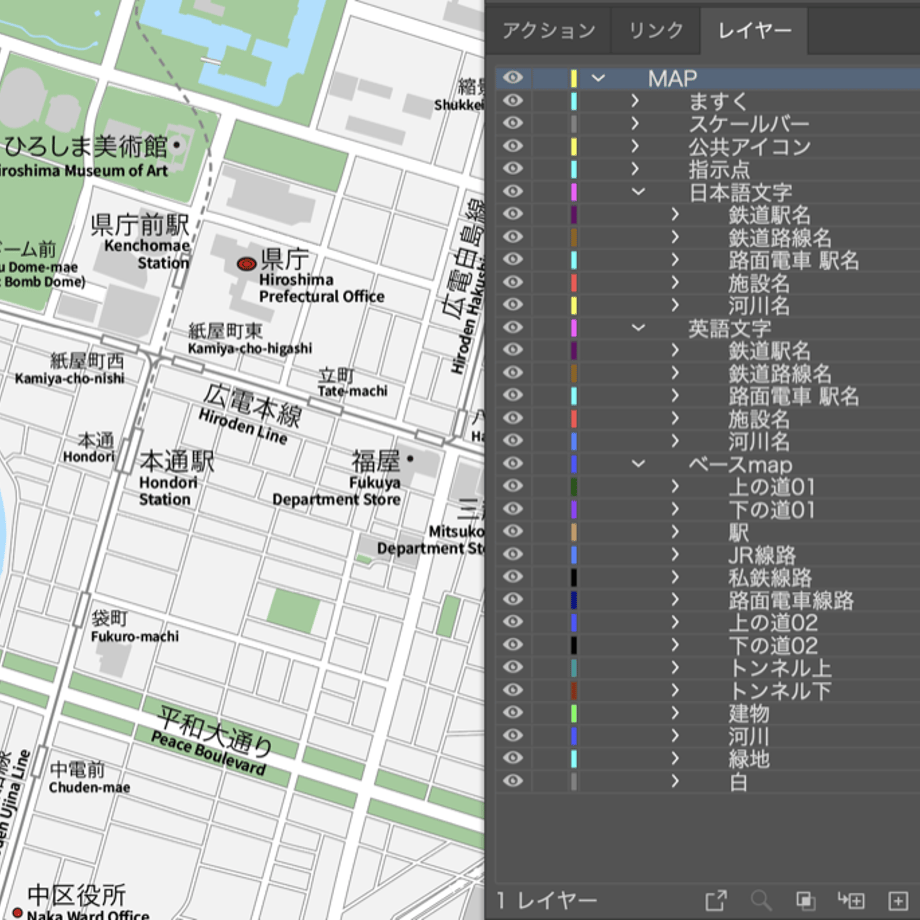The image size is (920, 920).
Task: Collapse the MAP layer
Action: click(x=598, y=77)
